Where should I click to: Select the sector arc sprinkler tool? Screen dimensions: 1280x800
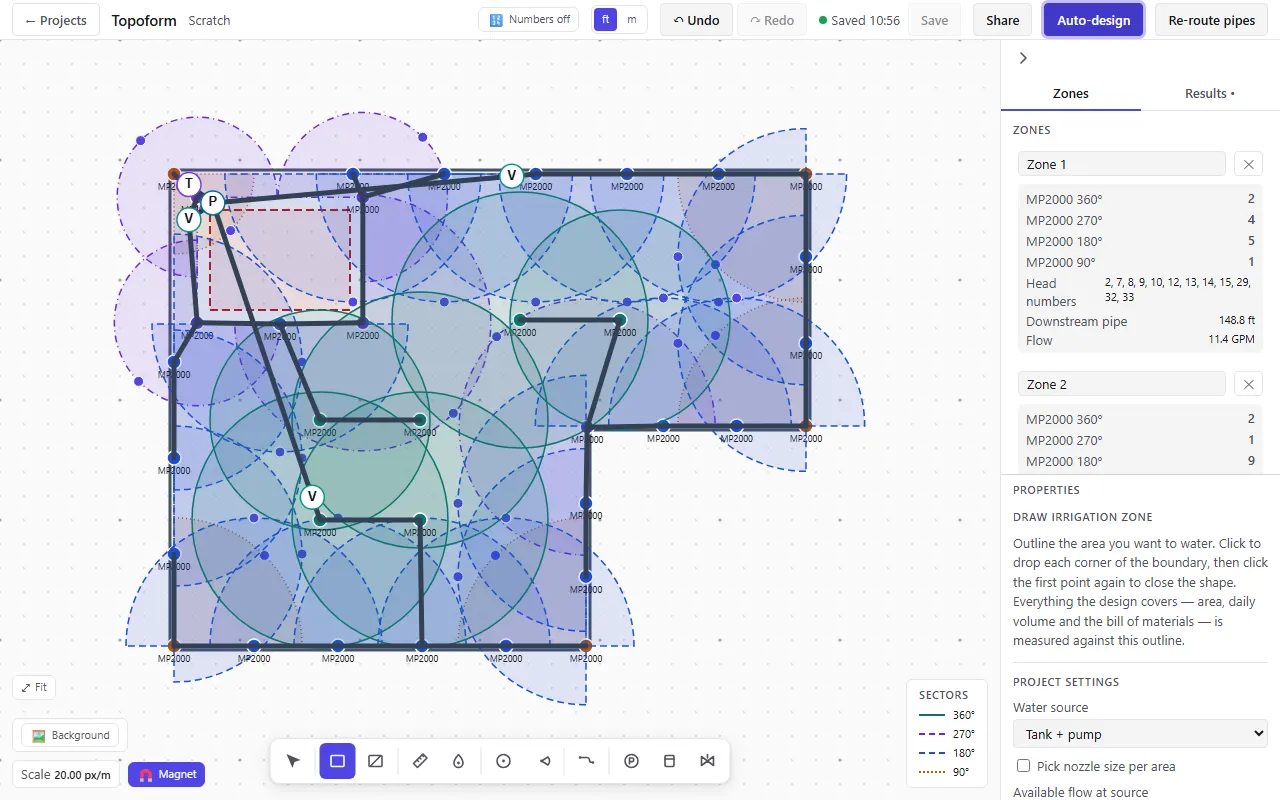pos(545,761)
